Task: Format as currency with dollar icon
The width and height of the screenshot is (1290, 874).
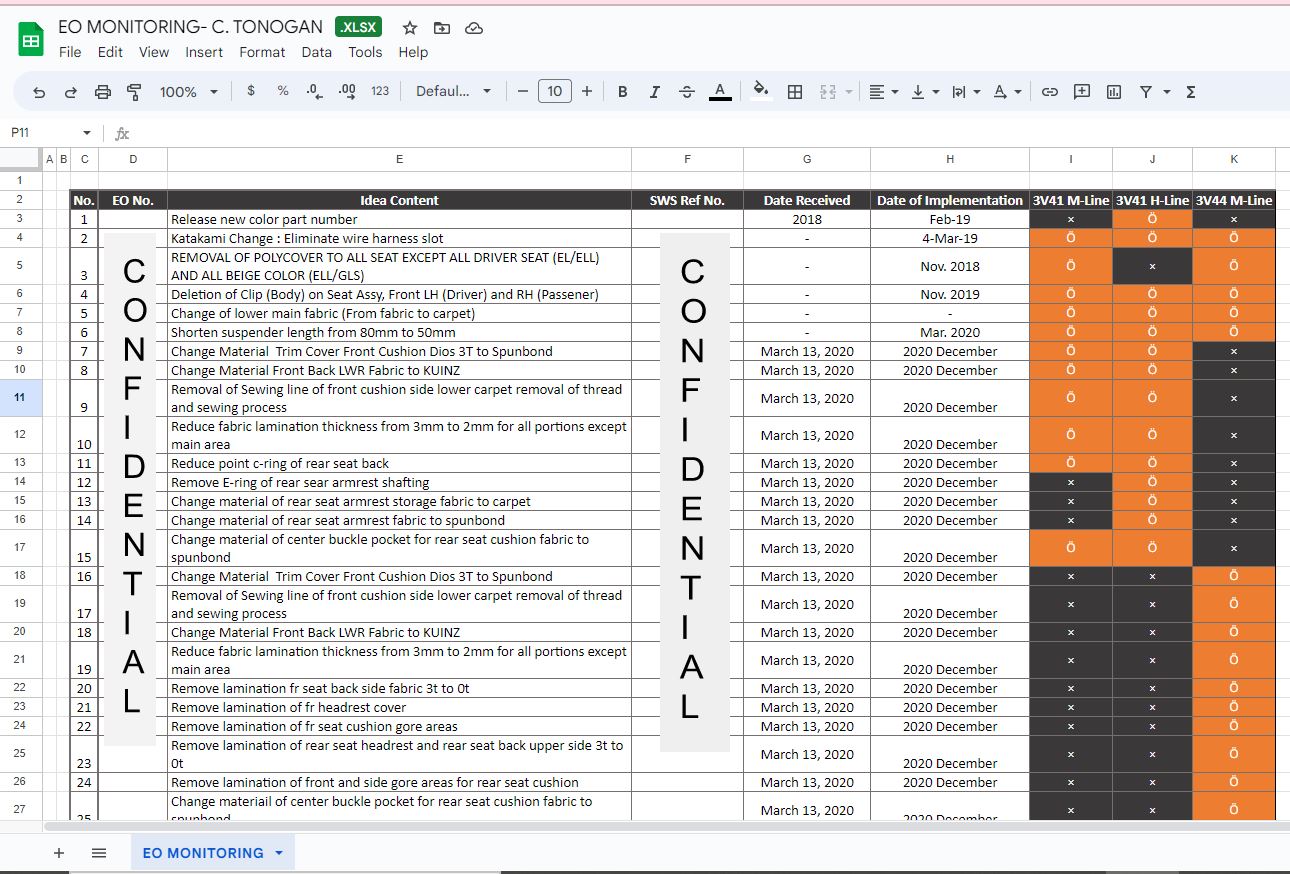Action: pos(250,91)
